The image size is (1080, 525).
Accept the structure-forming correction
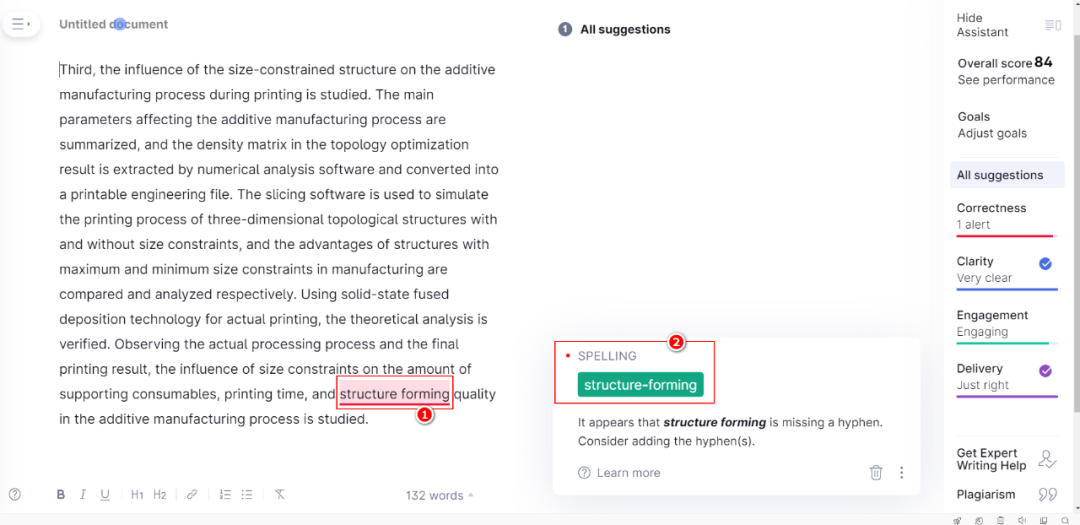coord(640,385)
